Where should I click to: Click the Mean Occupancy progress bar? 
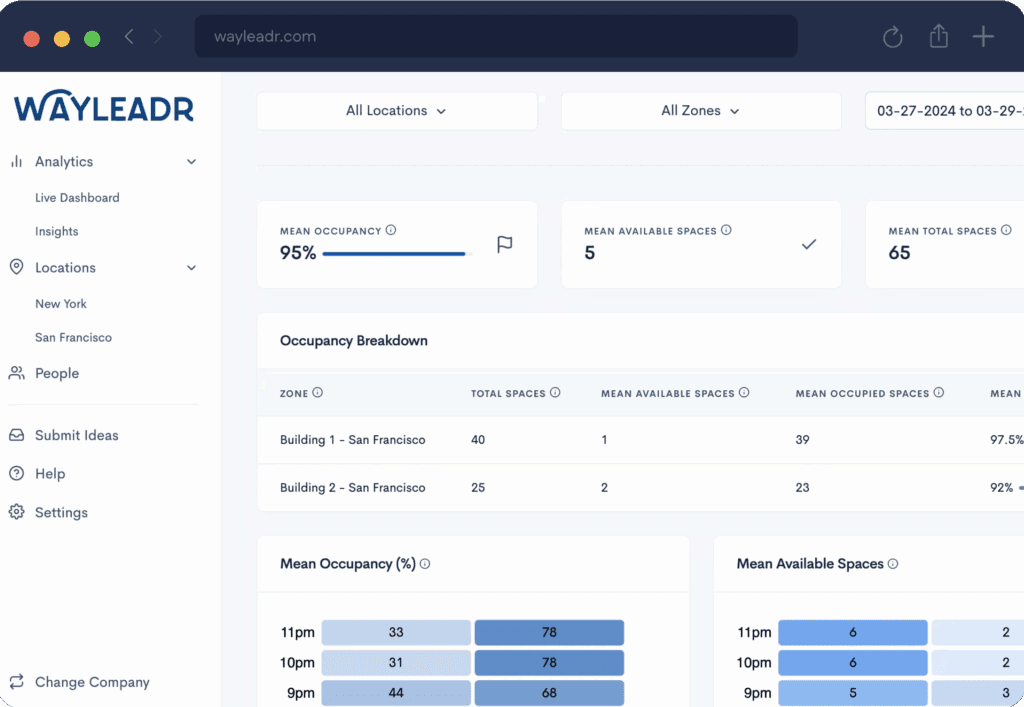click(x=394, y=253)
